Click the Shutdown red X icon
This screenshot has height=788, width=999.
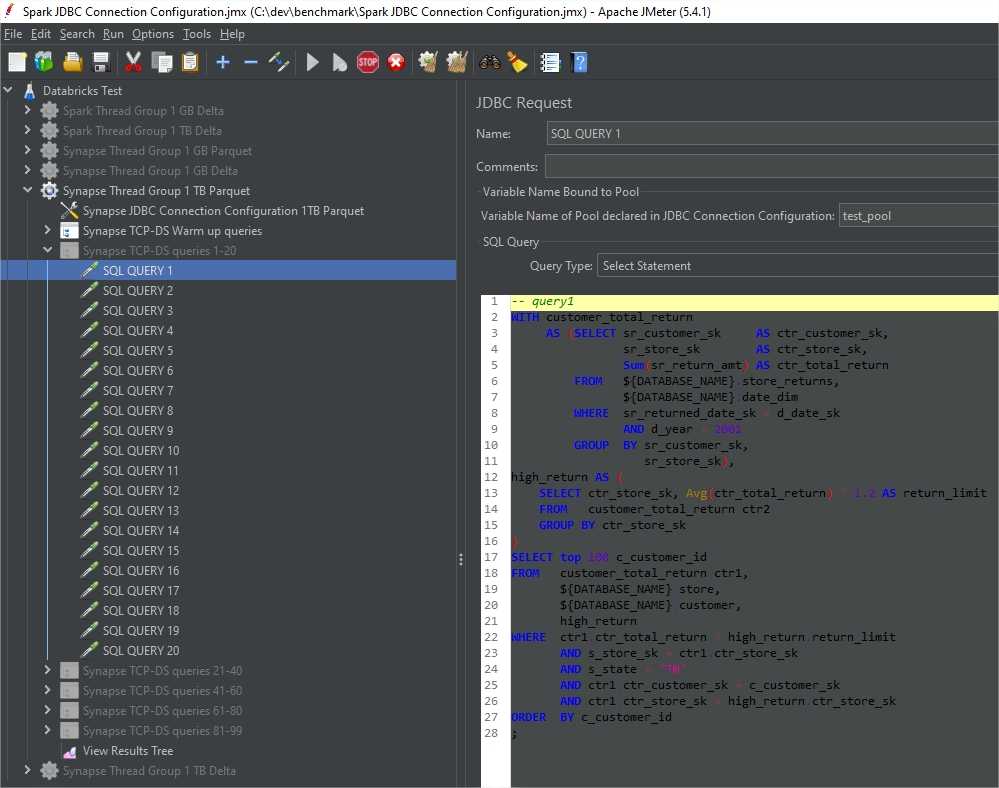click(x=396, y=62)
